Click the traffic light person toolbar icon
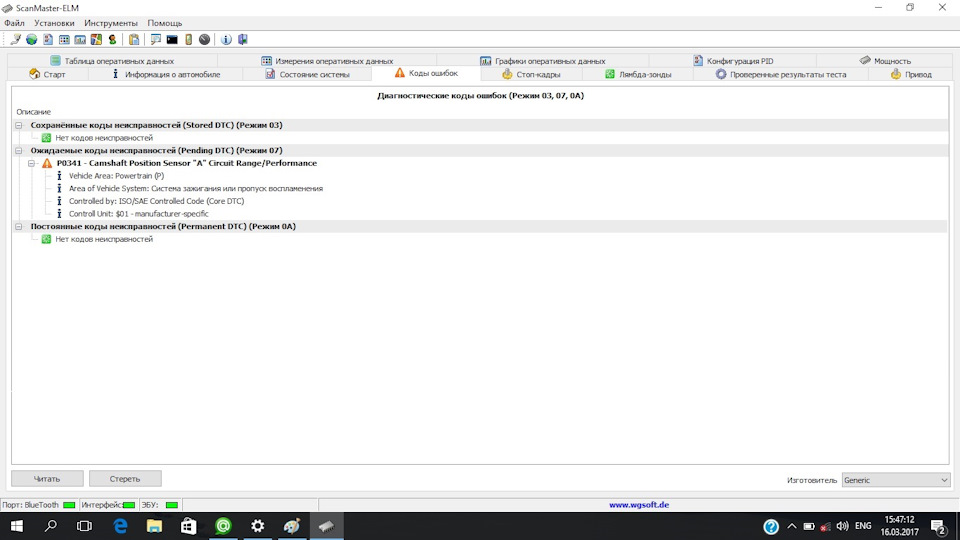Screen dimensions: 960x540 coord(112,39)
